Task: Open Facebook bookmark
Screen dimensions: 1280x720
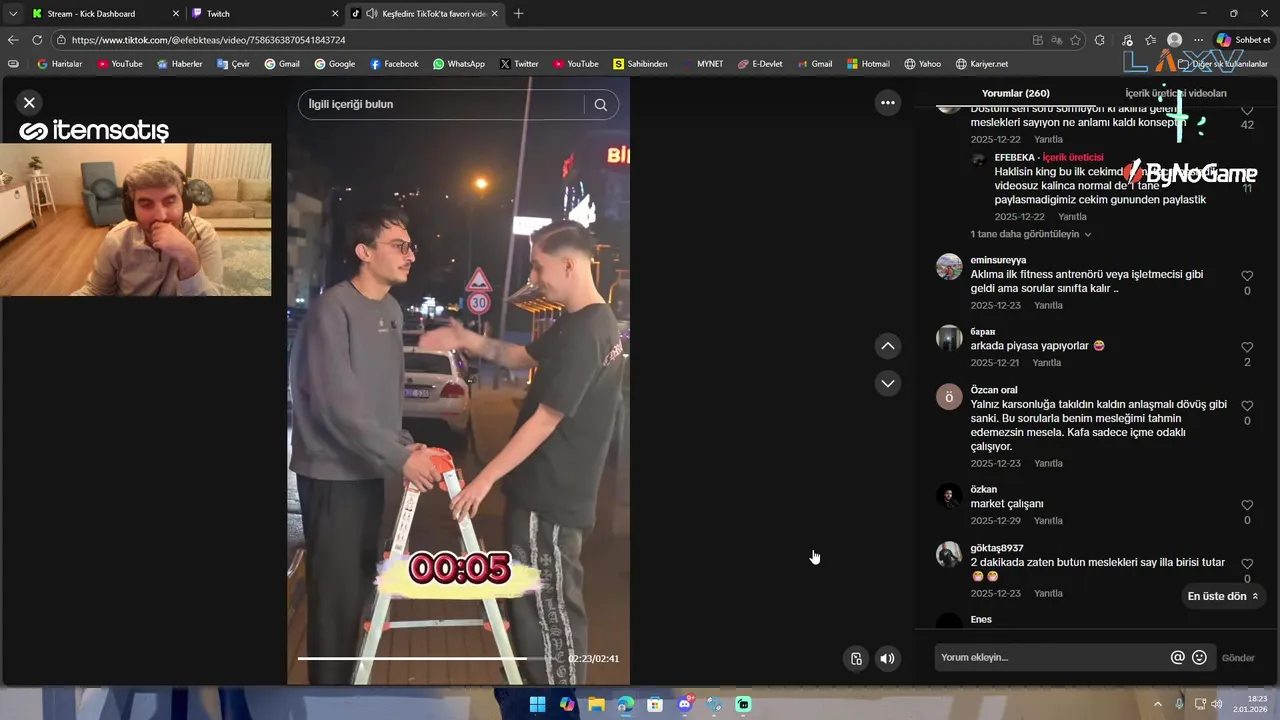Action: click(x=394, y=64)
